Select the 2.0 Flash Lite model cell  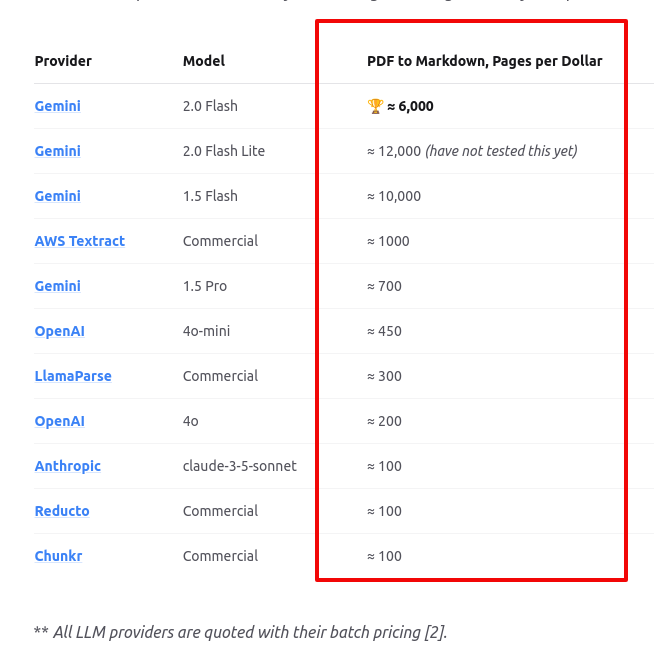[224, 151]
